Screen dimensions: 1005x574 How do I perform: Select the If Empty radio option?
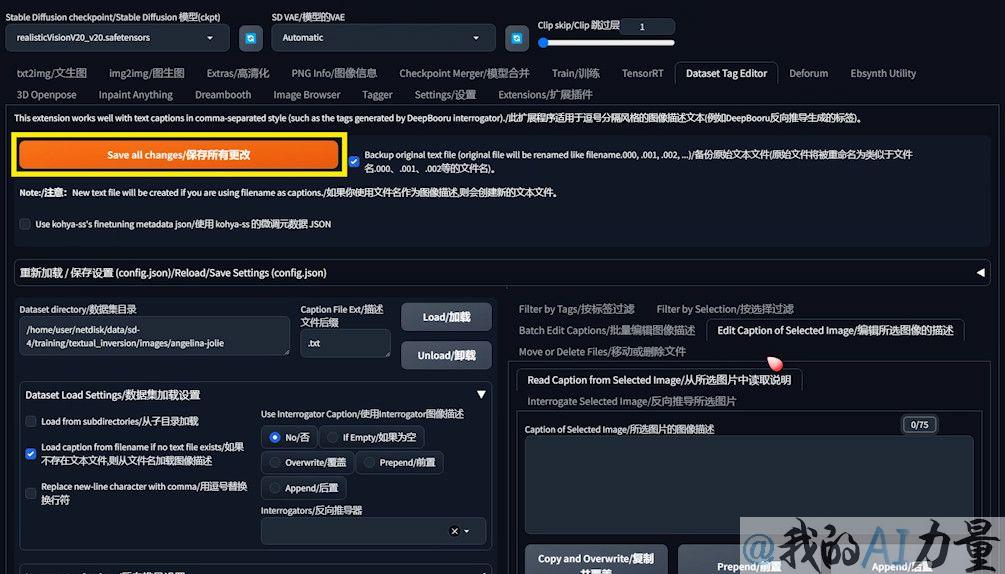pyautogui.click(x=372, y=437)
